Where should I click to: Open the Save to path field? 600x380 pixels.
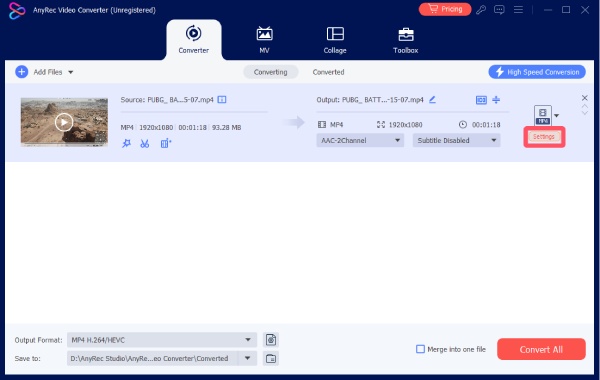(152, 359)
